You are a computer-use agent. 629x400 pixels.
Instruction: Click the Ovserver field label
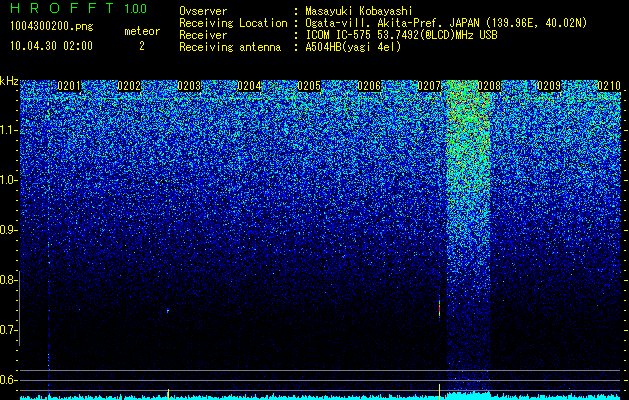coord(203,11)
